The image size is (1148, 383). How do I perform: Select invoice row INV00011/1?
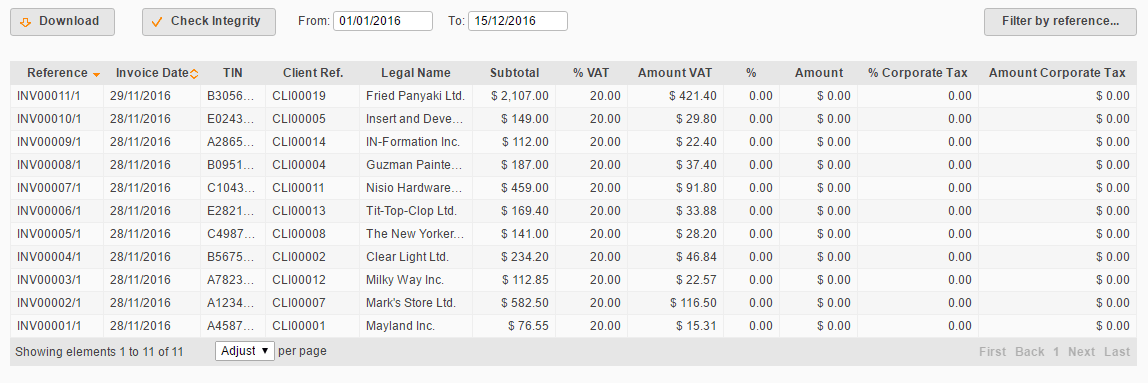[573, 96]
